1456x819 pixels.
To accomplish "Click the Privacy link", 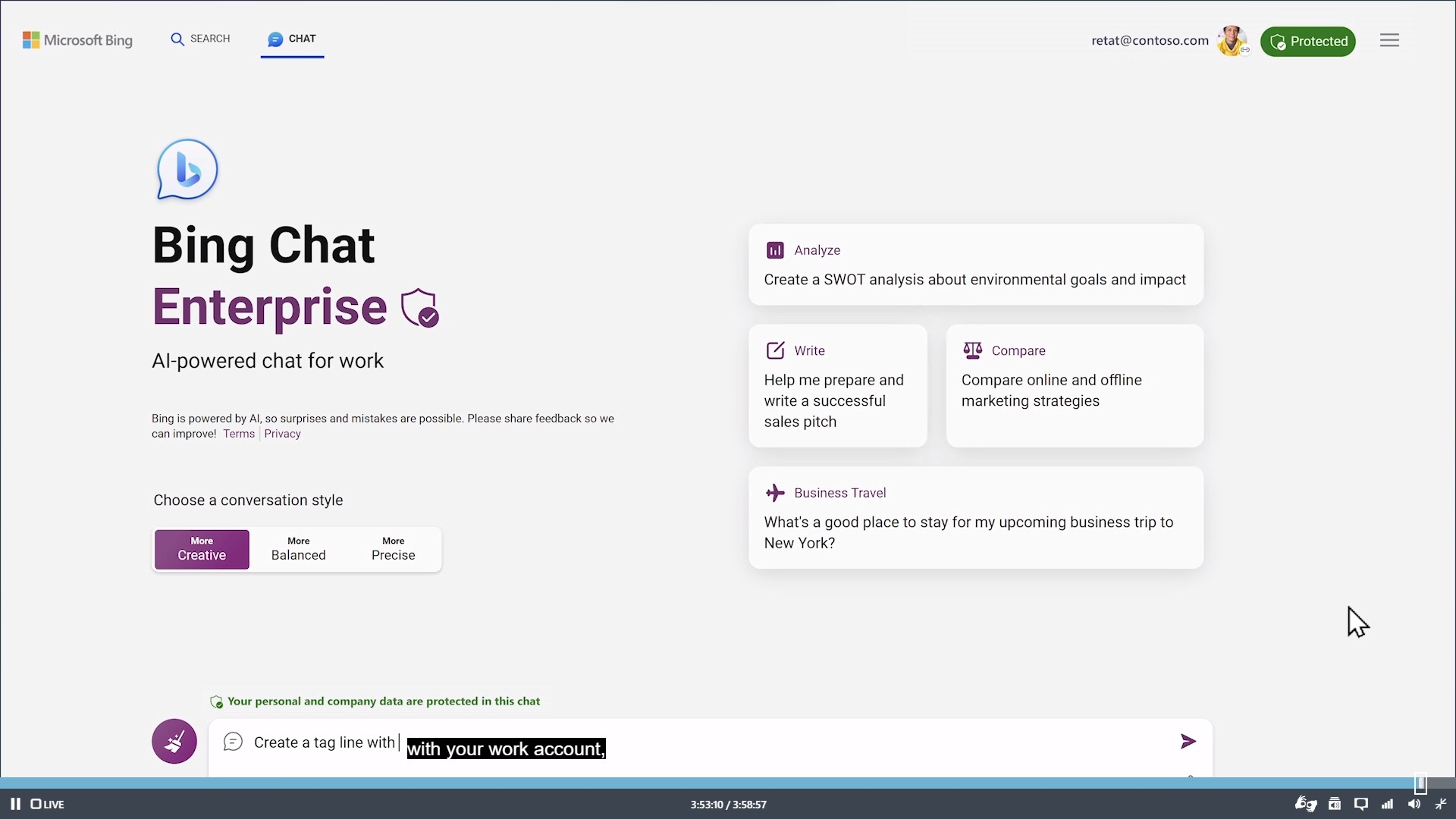I will pyautogui.click(x=283, y=433).
